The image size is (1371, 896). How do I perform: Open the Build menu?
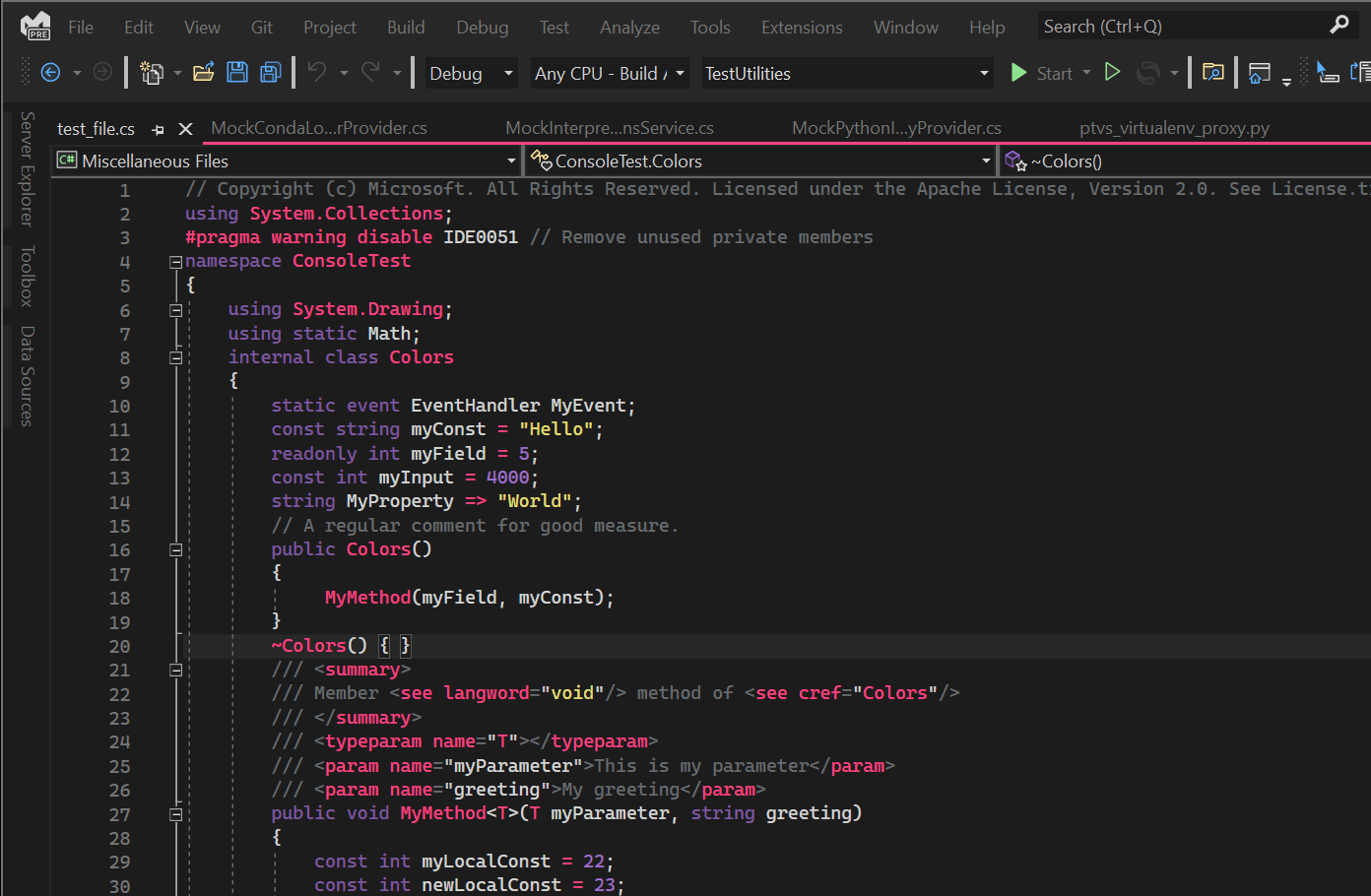[406, 28]
